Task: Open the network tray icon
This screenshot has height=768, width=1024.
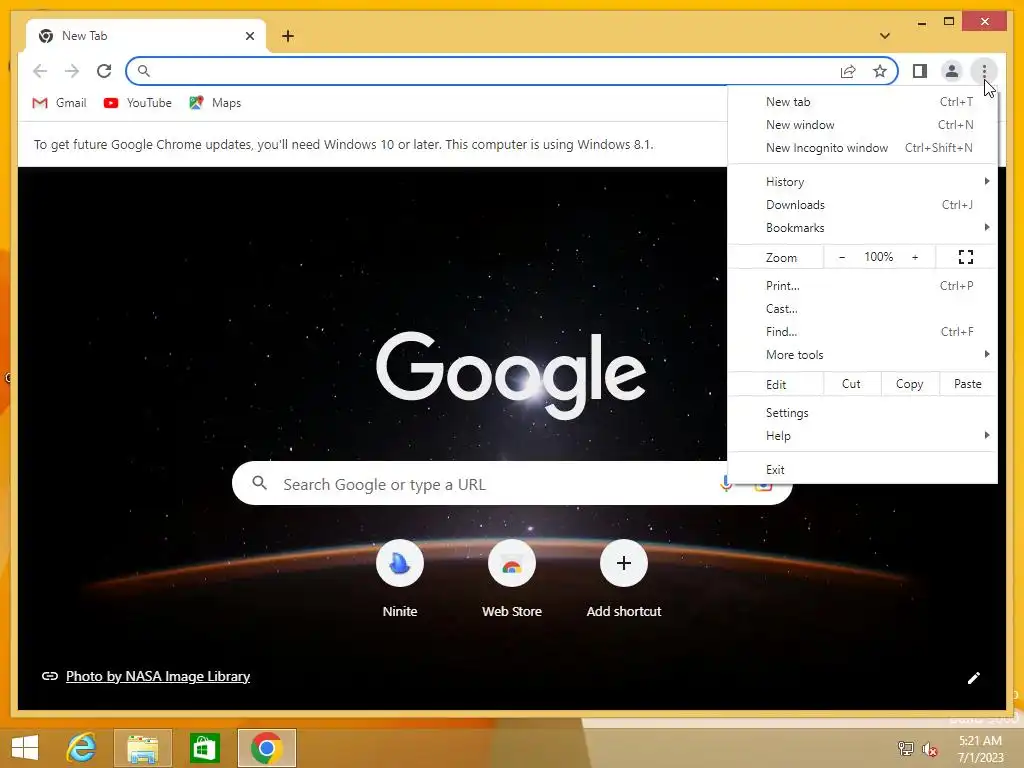Action: pos(905,749)
